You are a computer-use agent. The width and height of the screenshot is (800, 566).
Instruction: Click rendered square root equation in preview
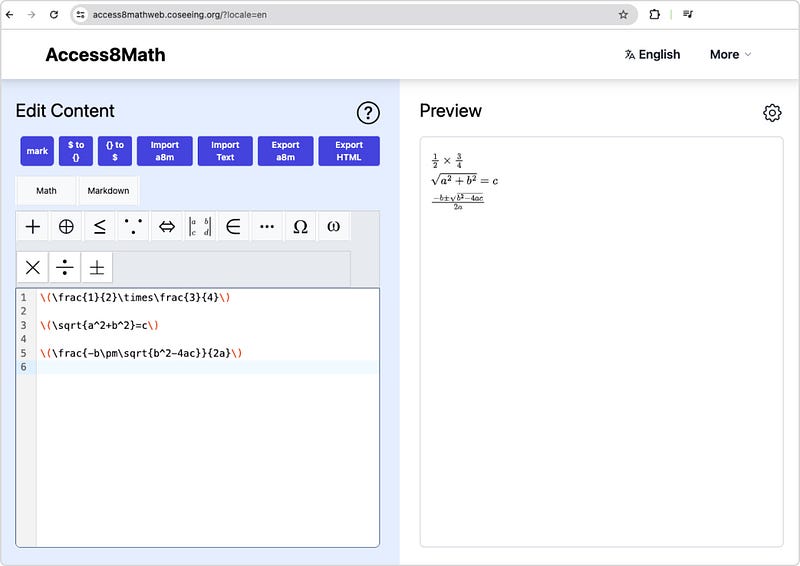pyautogui.click(x=465, y=180)
